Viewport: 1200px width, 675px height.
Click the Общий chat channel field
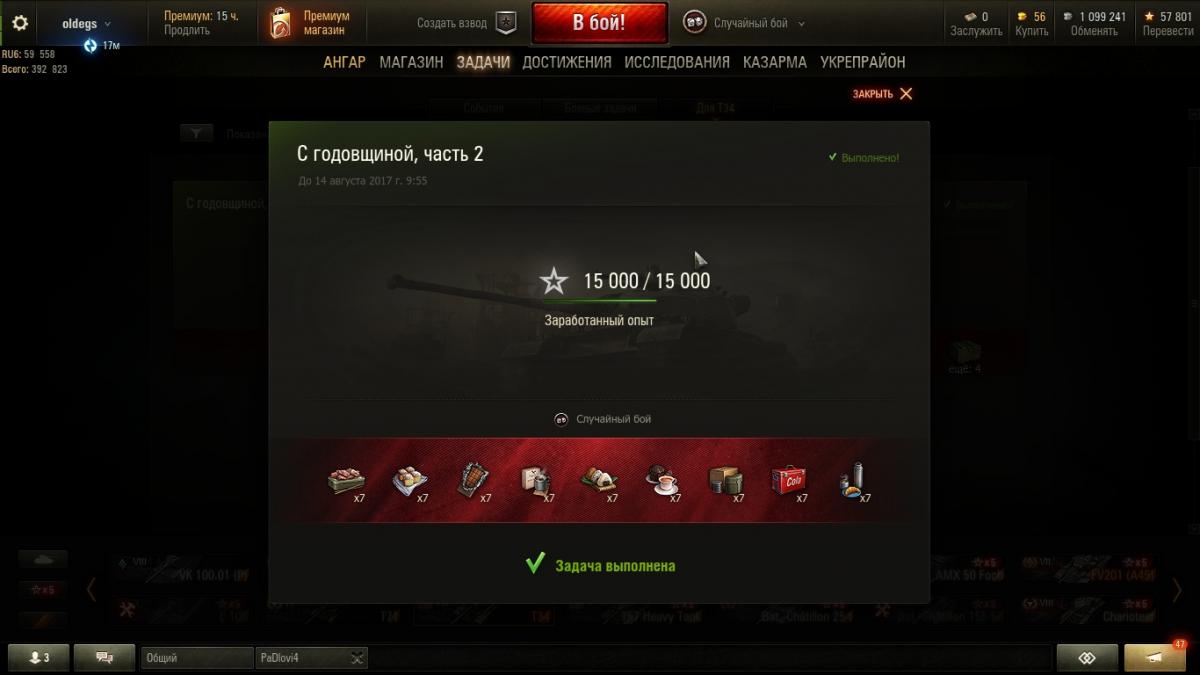[197, 657]
